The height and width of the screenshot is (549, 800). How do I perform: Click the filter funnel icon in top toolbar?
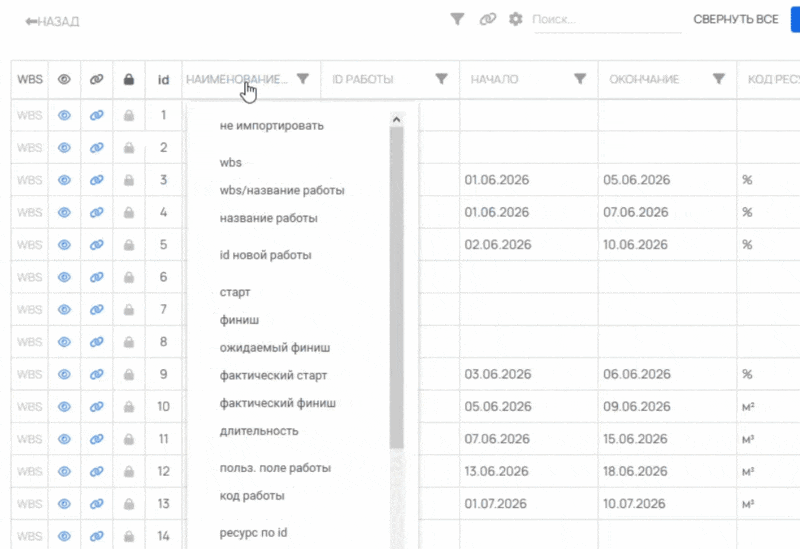(x=457, y=19)
